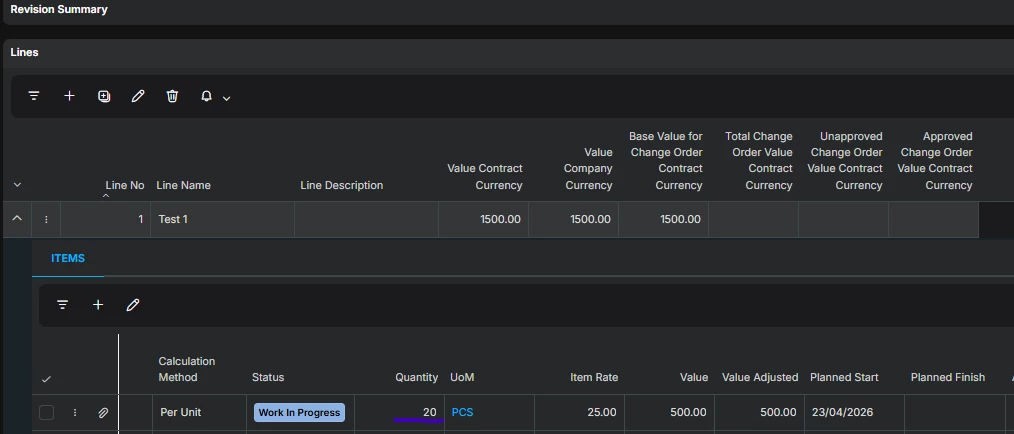The image size is (1014, 434).
Task: Sort by the Line No column header
Action: 125,185
